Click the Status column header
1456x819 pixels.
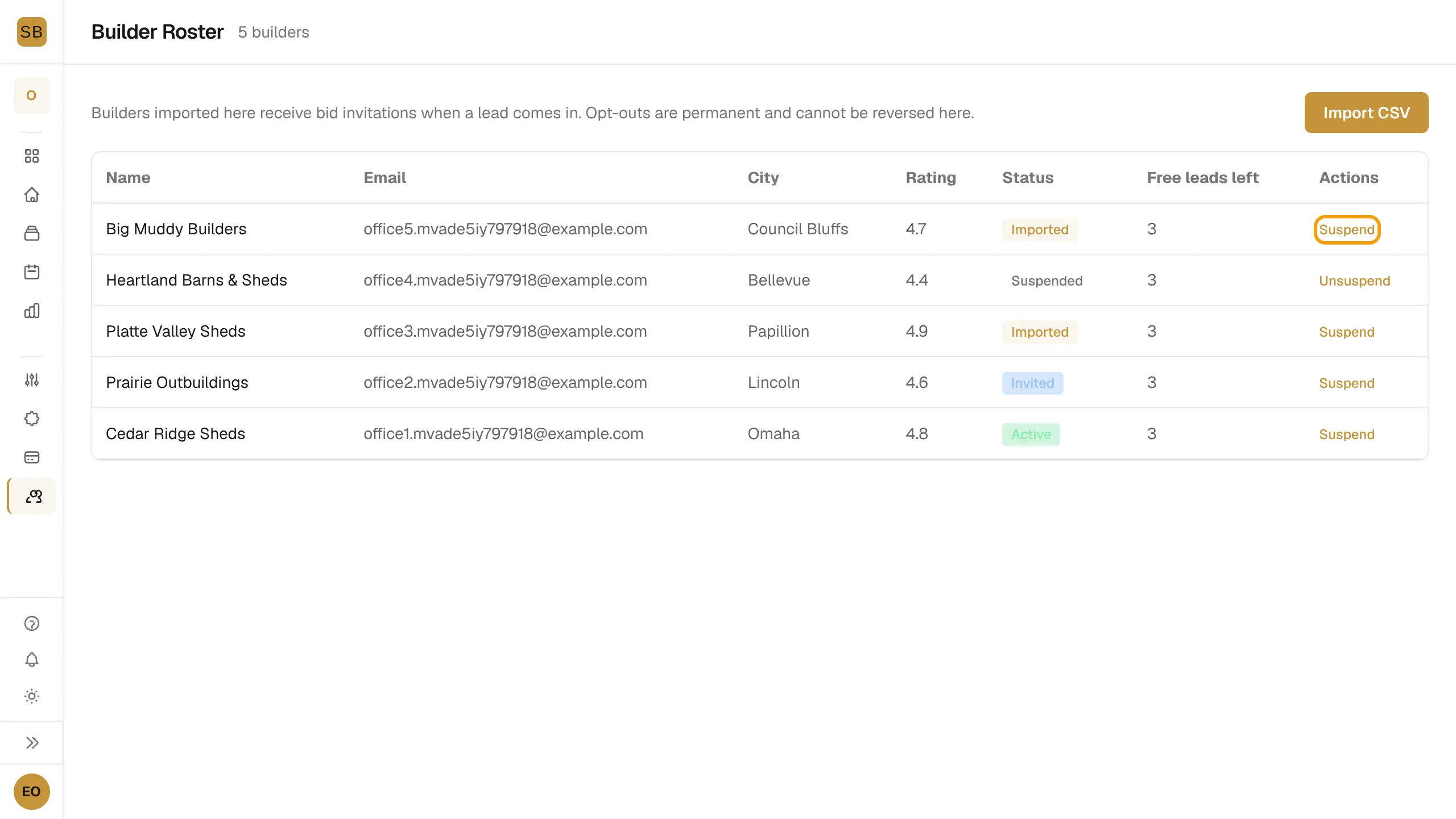[x=1028, y=177]
